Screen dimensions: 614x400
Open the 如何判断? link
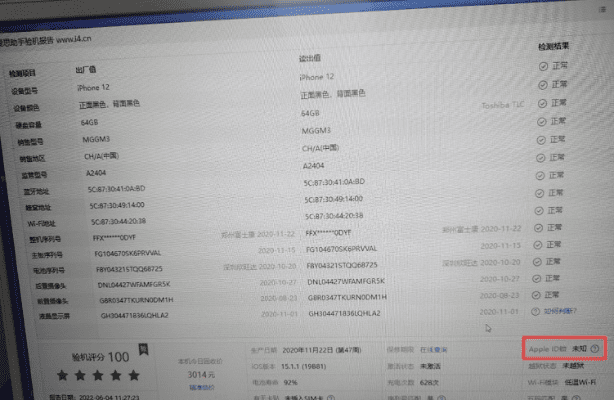(x=560, y=311)
